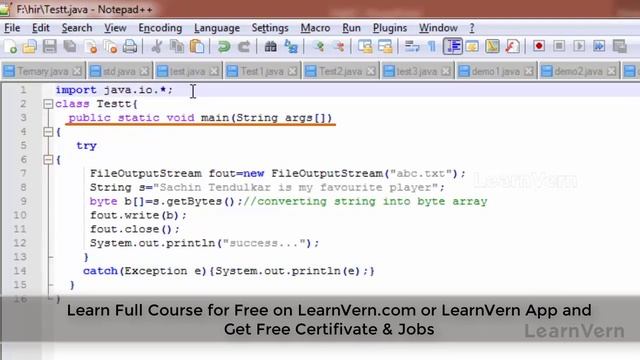Open the Search menu

pos(77,28)
